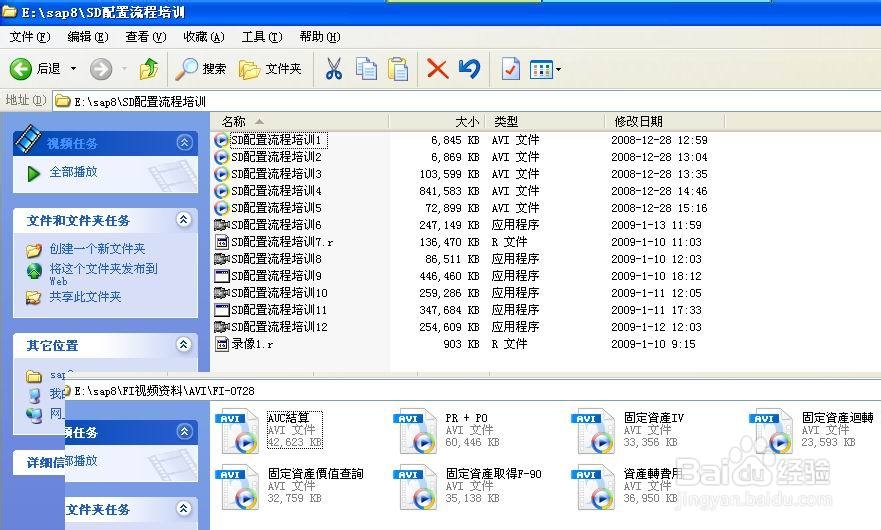Click the 2009-1-13 11:59 date cell
881x530 pixels.
pos(656,225)
